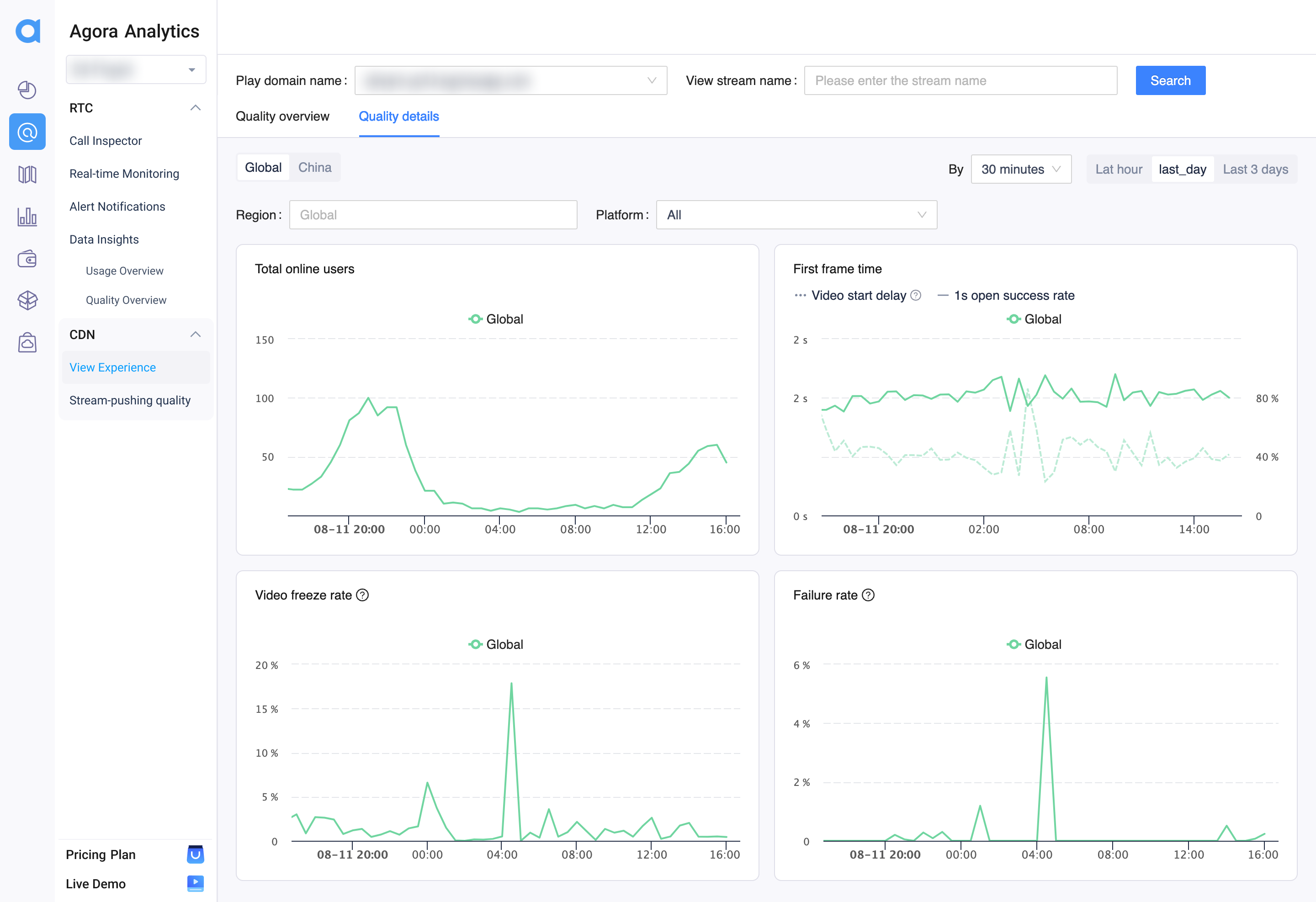Viewport: 1316px width, 902px height.
Task: Toggle Global legend in Video freeze rate chart
Action: click(x=495, y=644)
